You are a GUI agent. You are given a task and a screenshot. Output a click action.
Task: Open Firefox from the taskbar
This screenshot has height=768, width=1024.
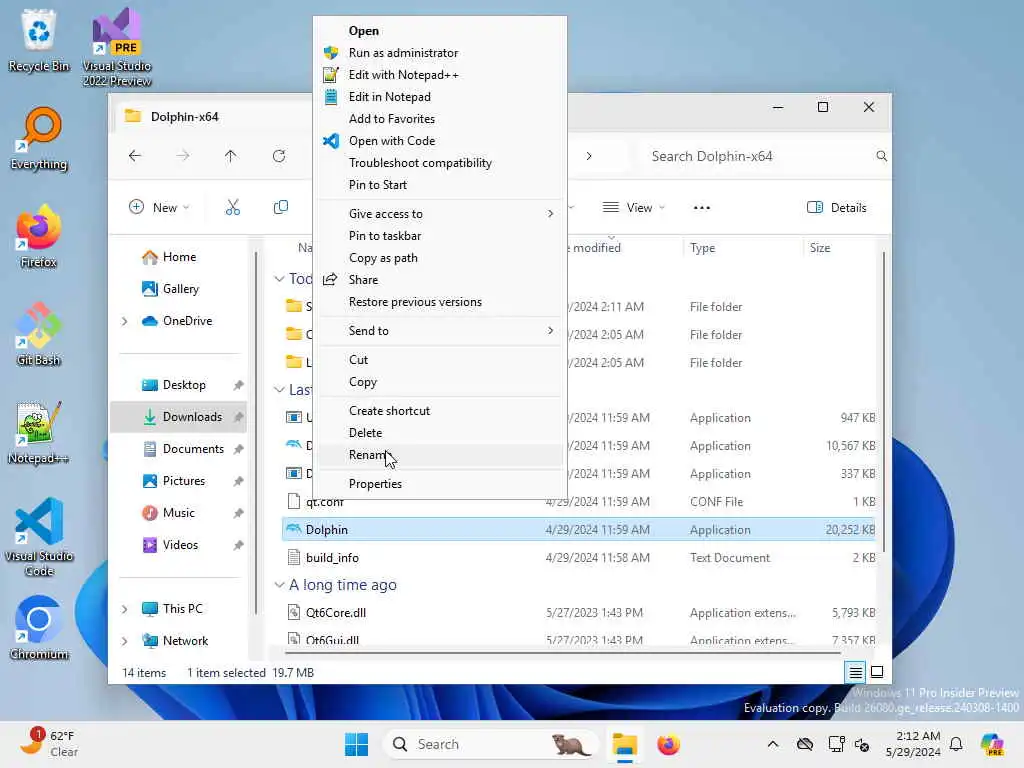point(668,744)
